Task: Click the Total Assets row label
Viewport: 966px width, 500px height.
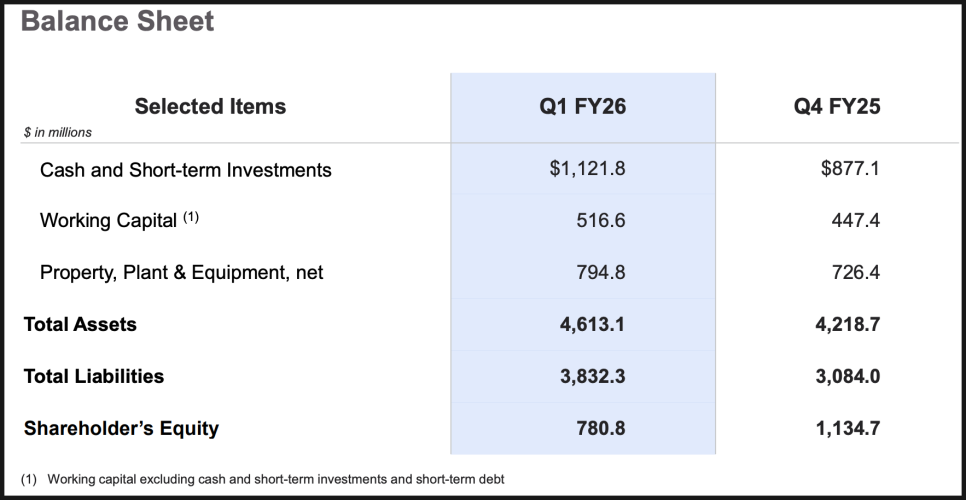Action: [x=80, y=324]
